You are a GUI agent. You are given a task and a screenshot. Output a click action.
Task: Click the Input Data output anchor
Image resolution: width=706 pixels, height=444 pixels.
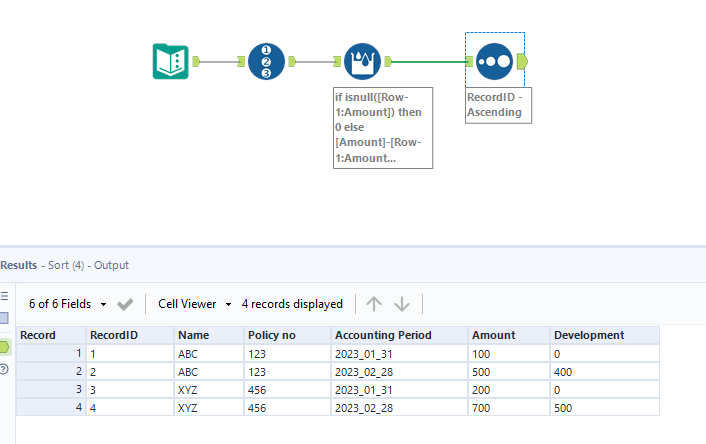coord(197,61)
